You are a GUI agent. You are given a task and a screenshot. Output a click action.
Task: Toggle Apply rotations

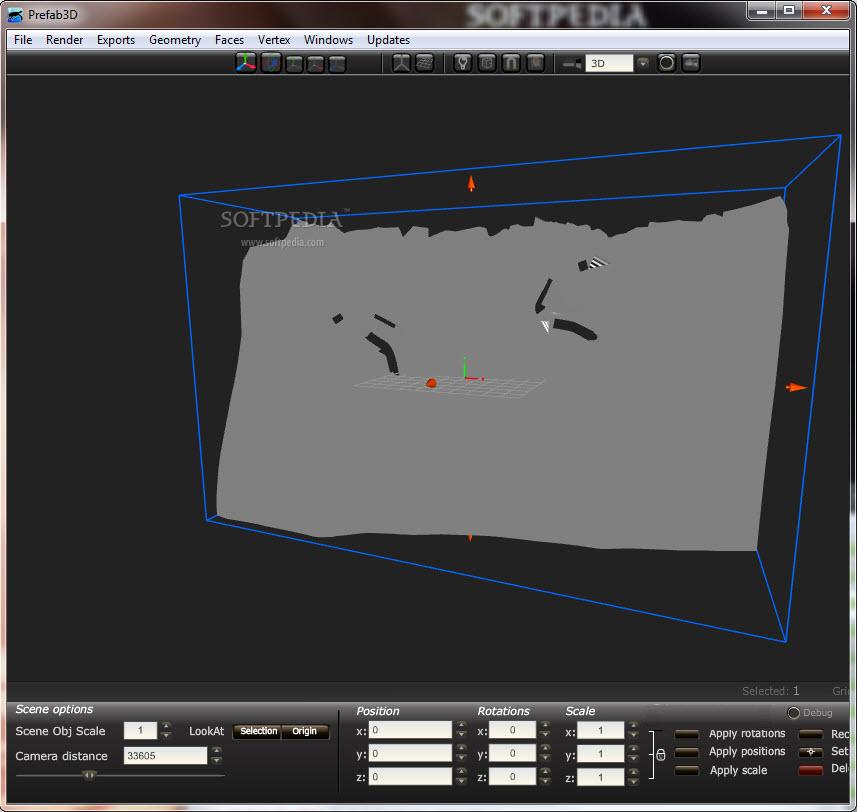687,733
